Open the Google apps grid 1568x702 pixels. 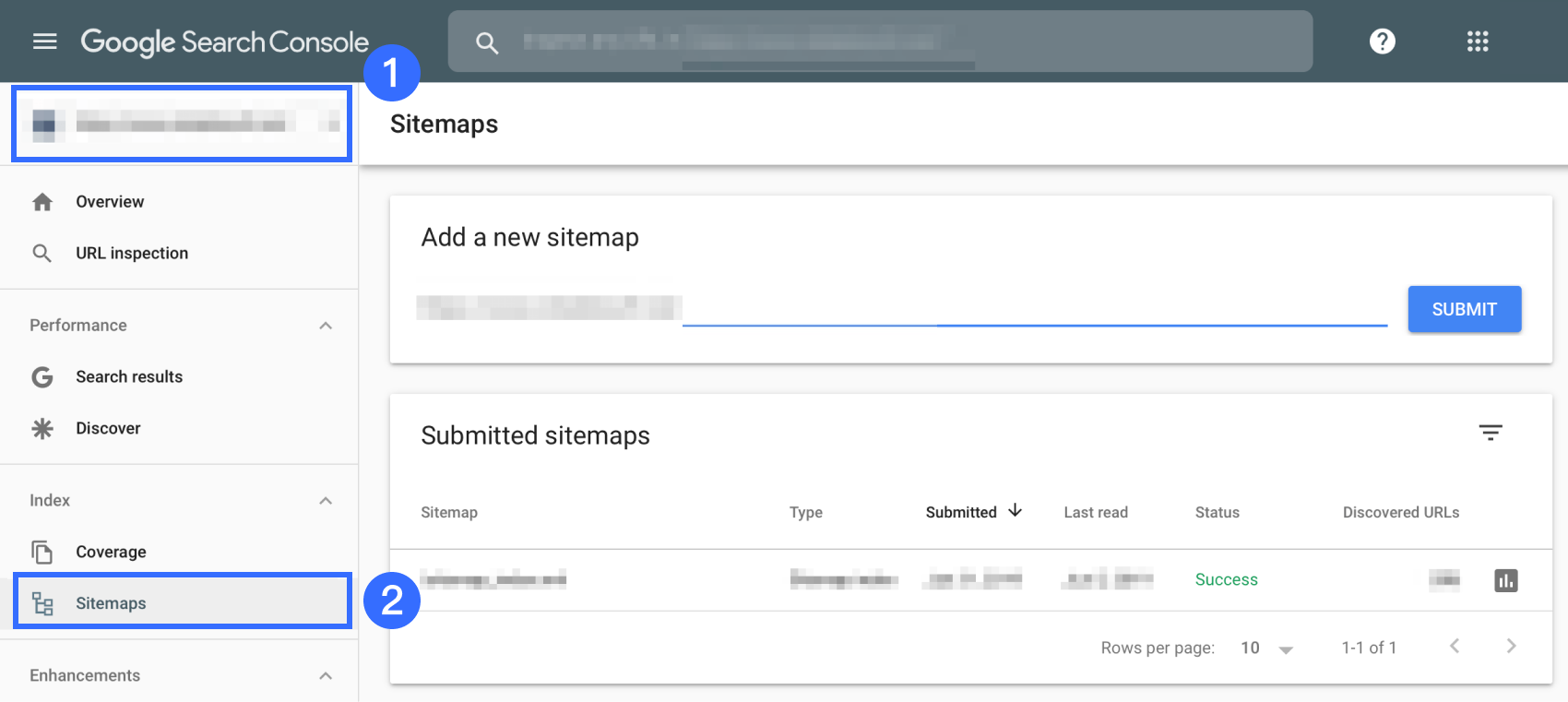coord(1478,42)
